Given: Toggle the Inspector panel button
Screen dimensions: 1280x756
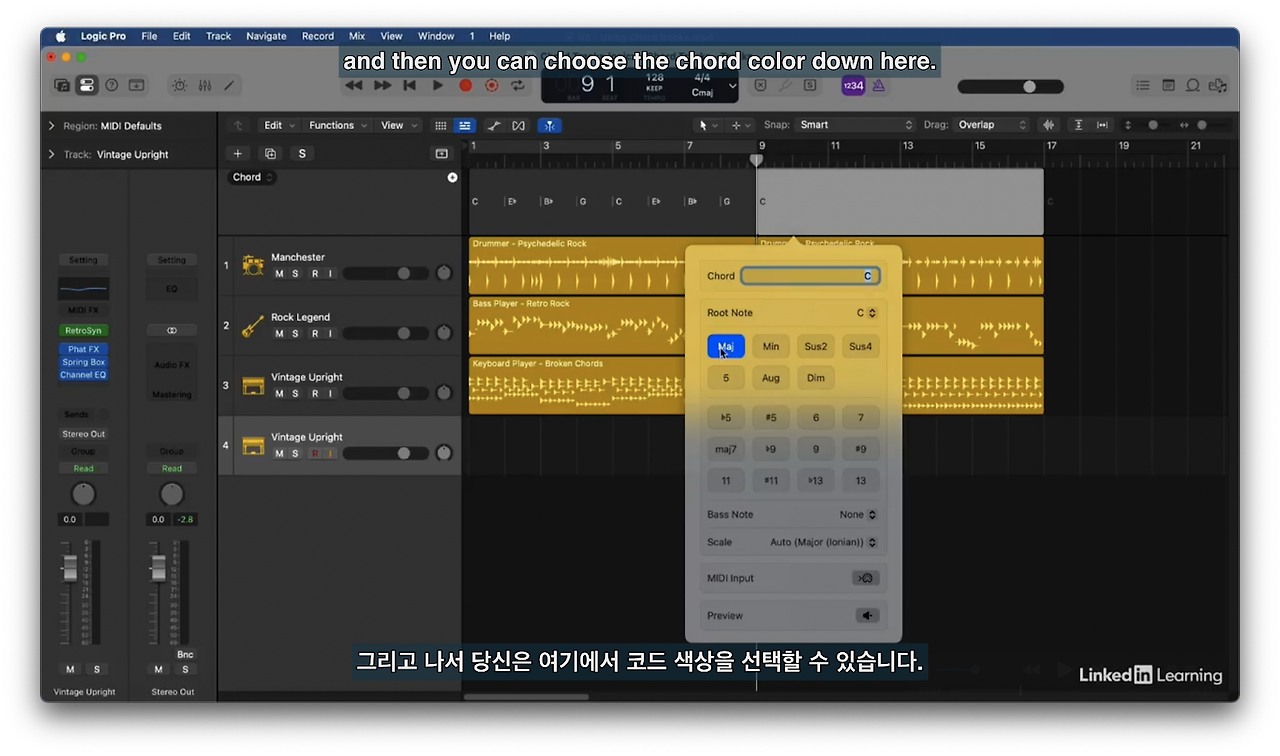Looking at the screenshot, I should [87, 86].
